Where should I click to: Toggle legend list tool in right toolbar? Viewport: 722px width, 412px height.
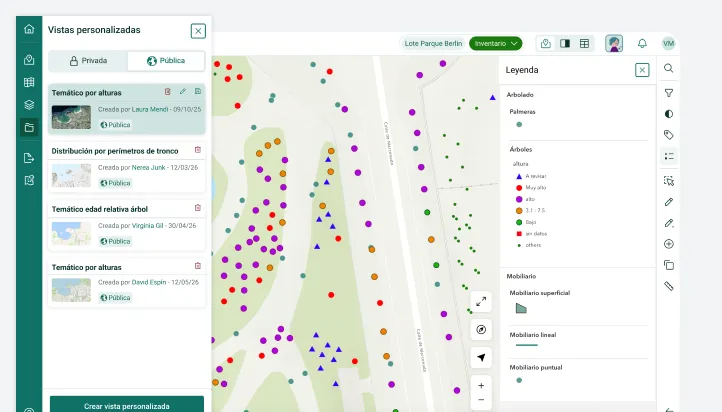[669, 157]
